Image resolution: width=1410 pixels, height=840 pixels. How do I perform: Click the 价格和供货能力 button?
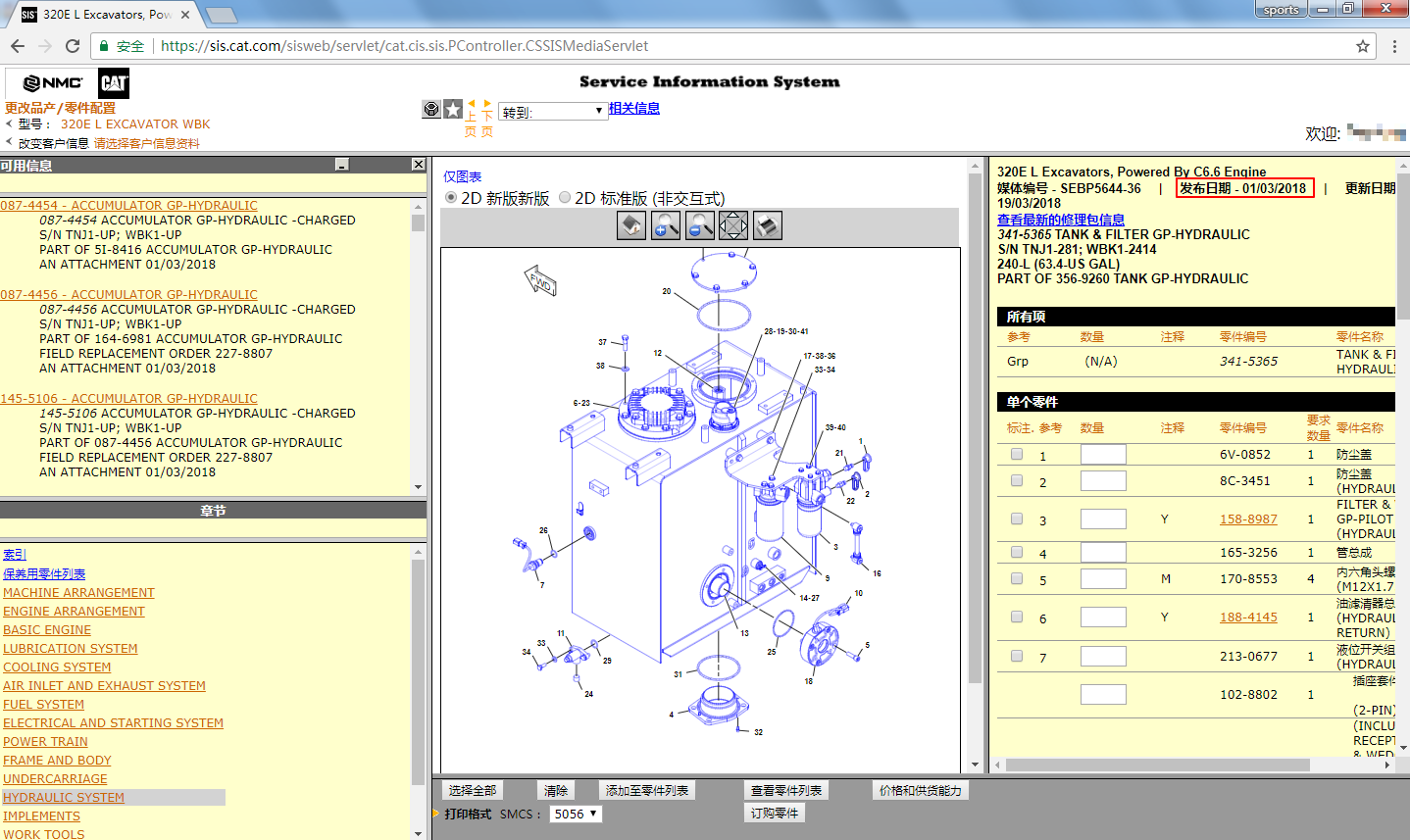point(921,791)
